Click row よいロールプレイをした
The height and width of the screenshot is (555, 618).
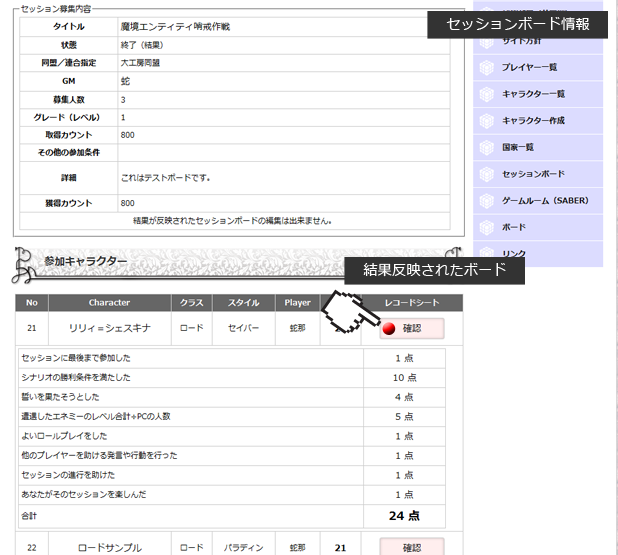tap(232, 436)
